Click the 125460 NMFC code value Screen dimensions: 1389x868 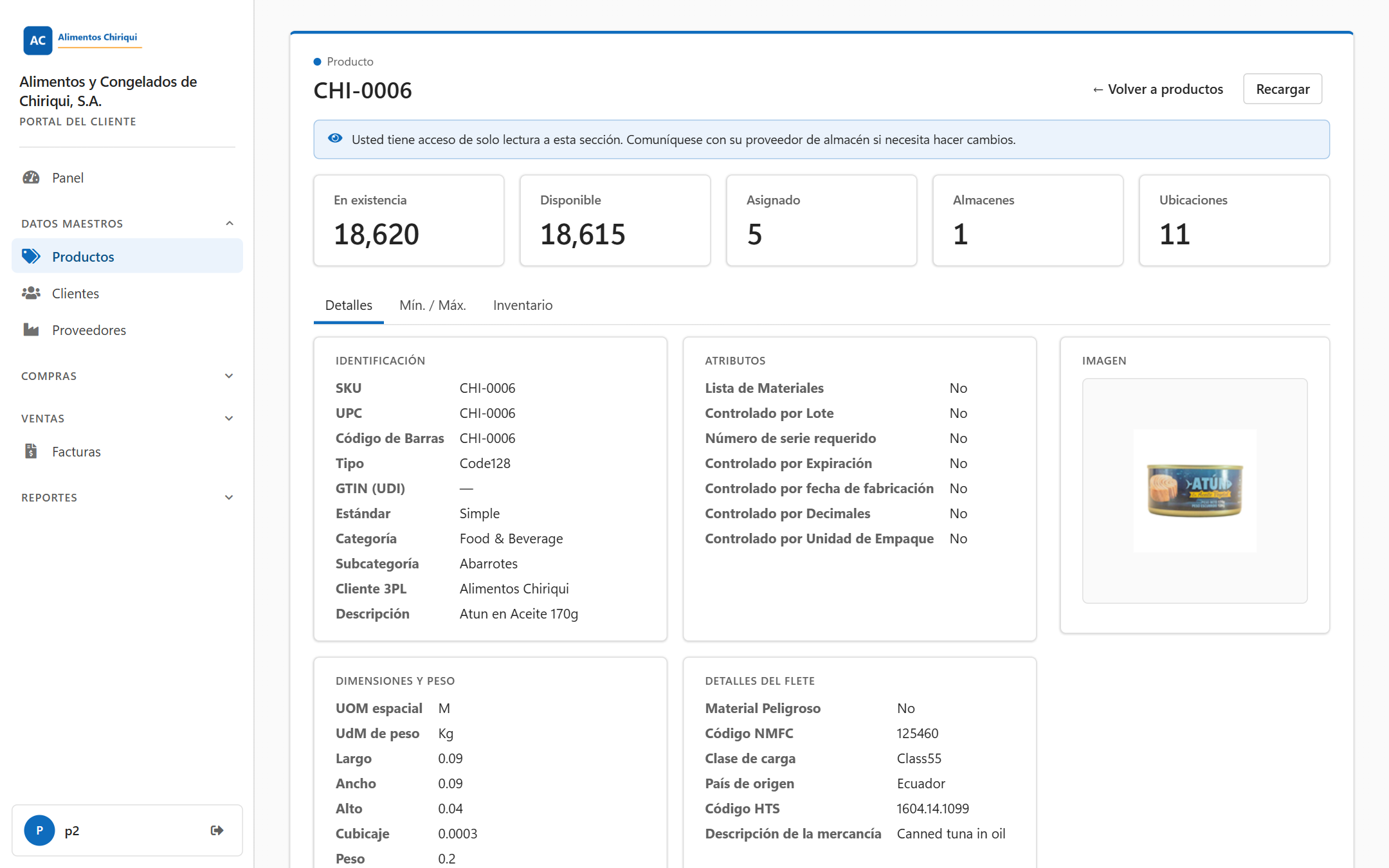click(918, 733)
